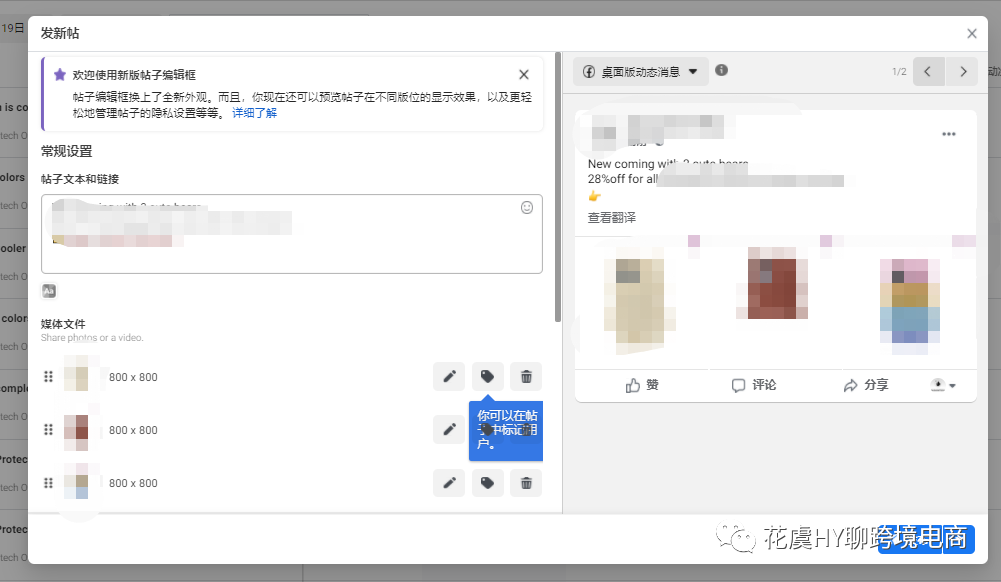Screen dimensions: 1001x582
Task: Tag users on the first media file
Action: click(487, 376)
